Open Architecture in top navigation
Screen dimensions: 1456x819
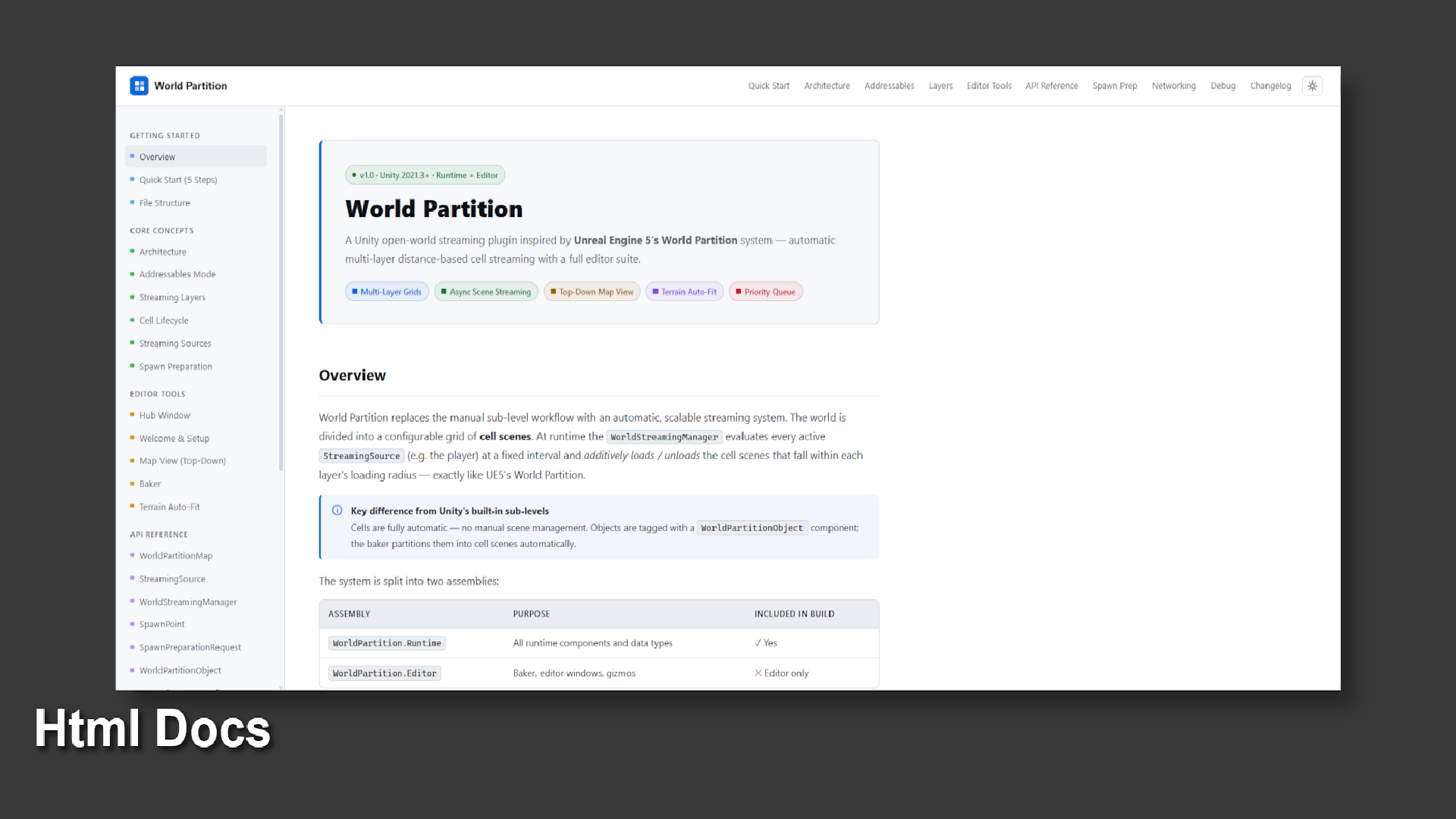827,86
